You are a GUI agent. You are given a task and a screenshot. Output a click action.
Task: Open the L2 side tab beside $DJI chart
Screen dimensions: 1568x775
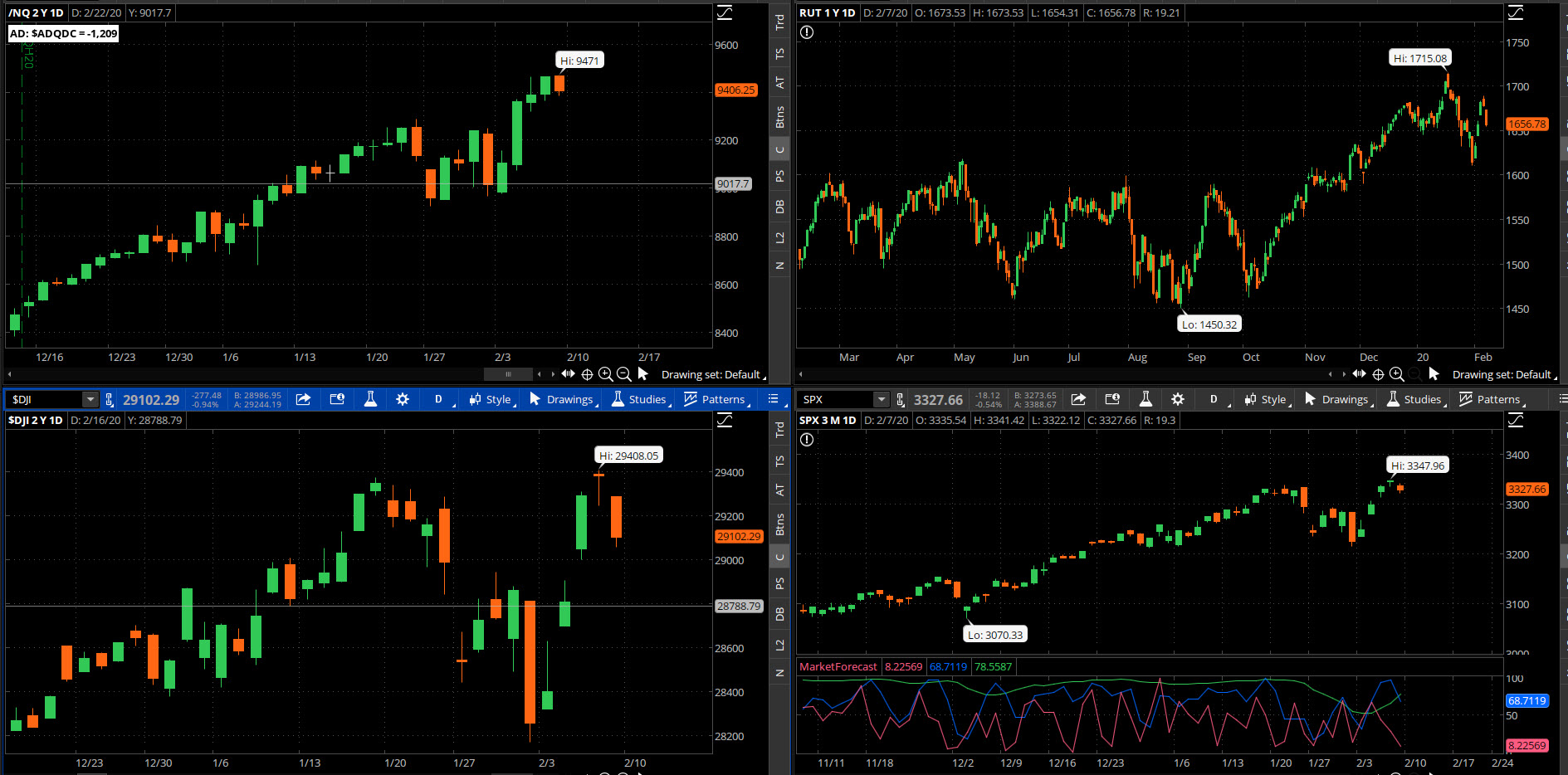[x=779, y=645]
